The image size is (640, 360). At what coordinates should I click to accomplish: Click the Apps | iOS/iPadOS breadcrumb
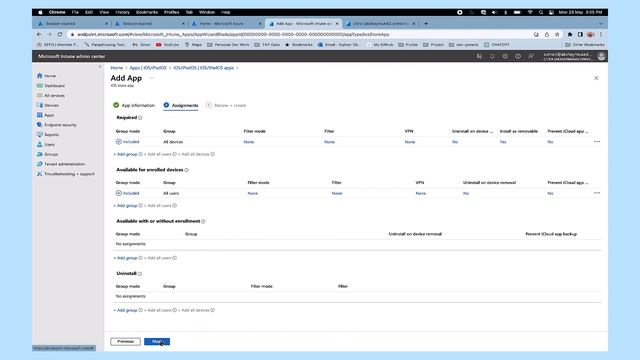click(148, 68)
